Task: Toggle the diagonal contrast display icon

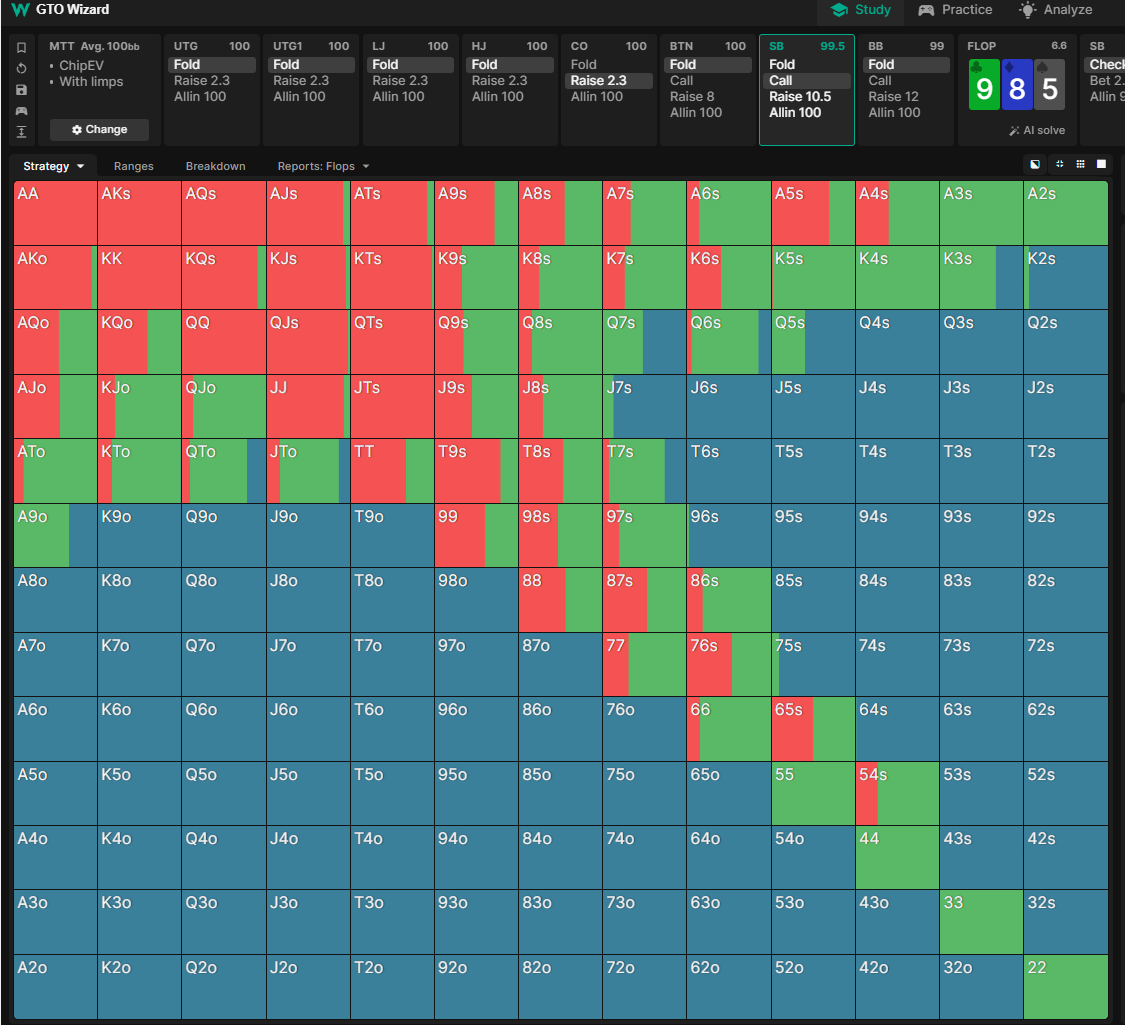Action: click(1035, 164)
